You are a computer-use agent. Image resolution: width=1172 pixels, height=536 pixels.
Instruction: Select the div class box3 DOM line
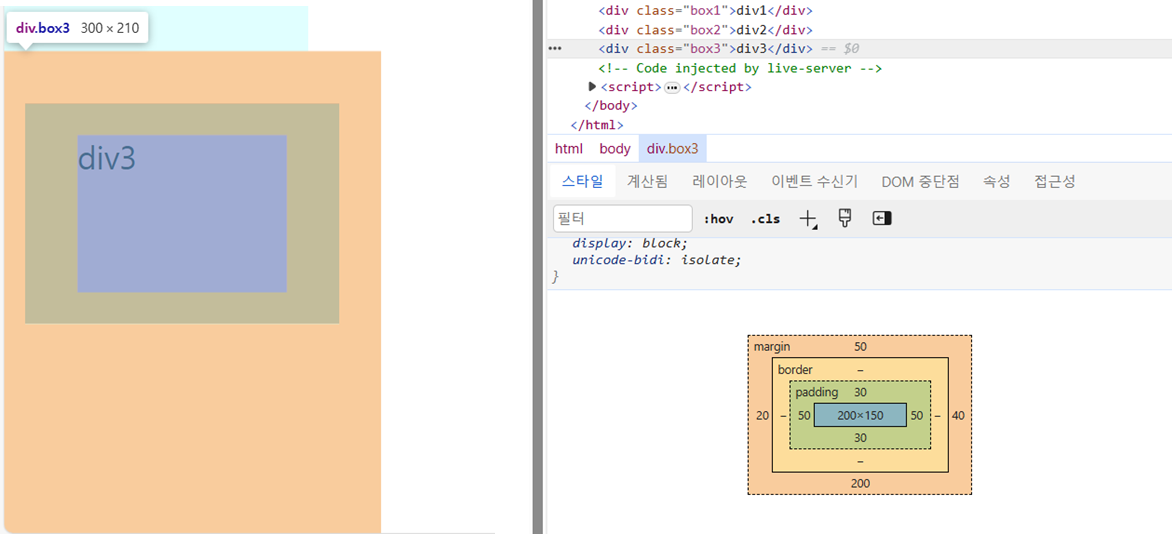click(705, 49)
